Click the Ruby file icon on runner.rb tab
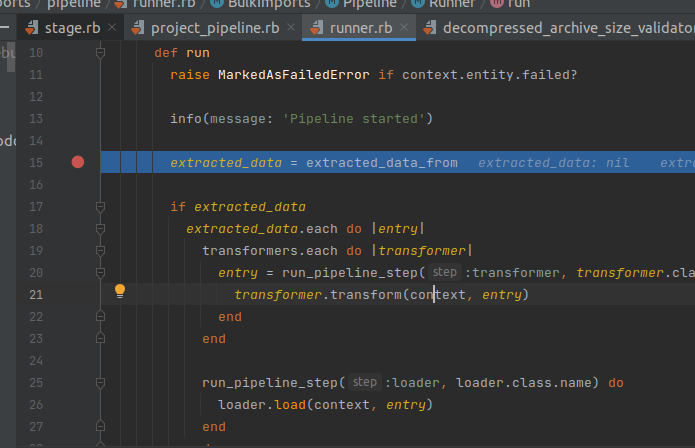This screenshot has height=448, width=695. point(319,27)
